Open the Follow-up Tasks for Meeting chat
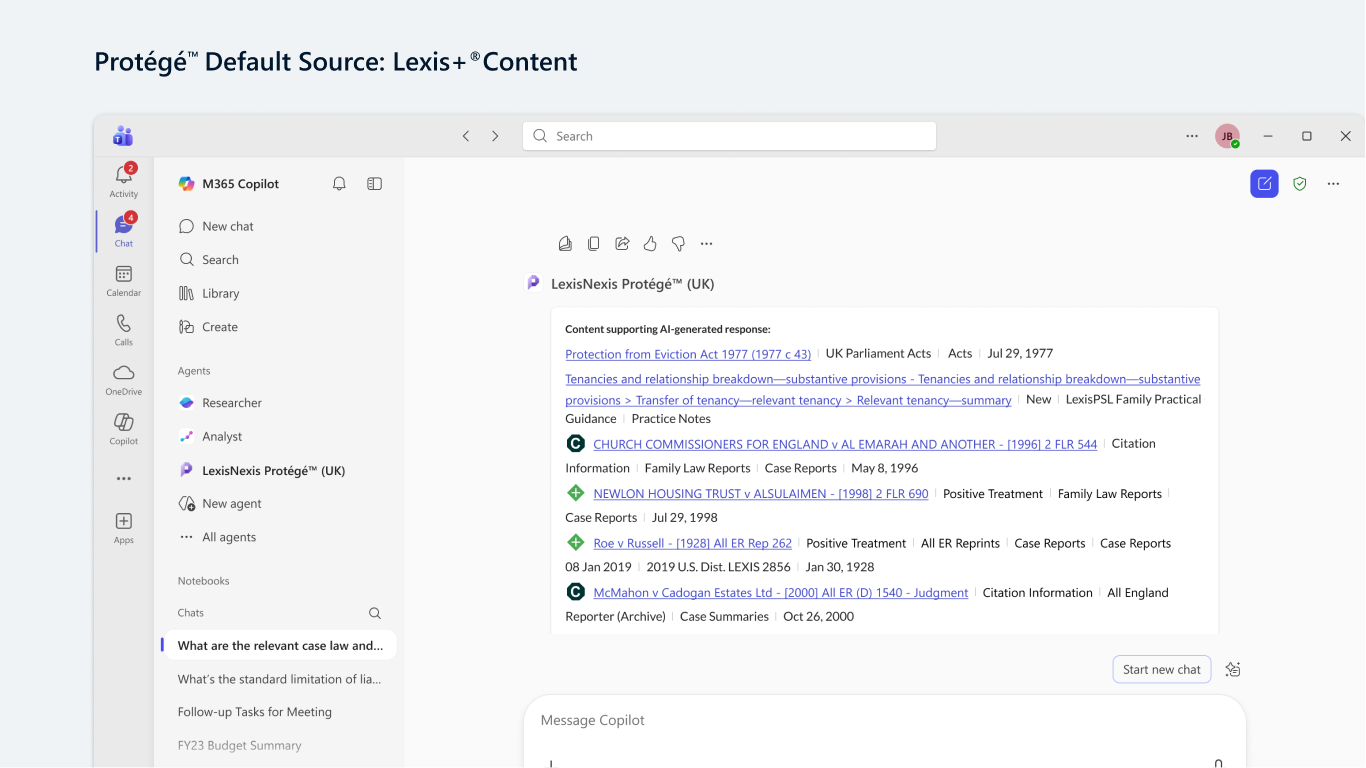The image size is (1366, 768). (255, 712)
